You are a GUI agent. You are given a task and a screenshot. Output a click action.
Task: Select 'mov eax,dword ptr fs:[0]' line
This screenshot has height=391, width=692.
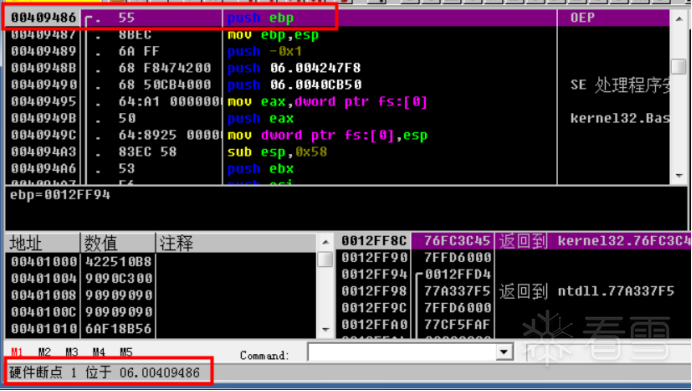coord(327,102)
